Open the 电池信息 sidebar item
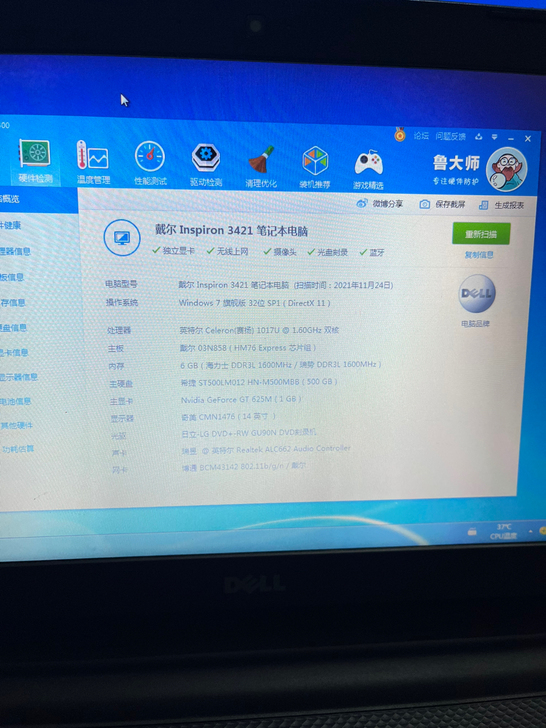Viewport: 546px width, 728px height. 15,401
